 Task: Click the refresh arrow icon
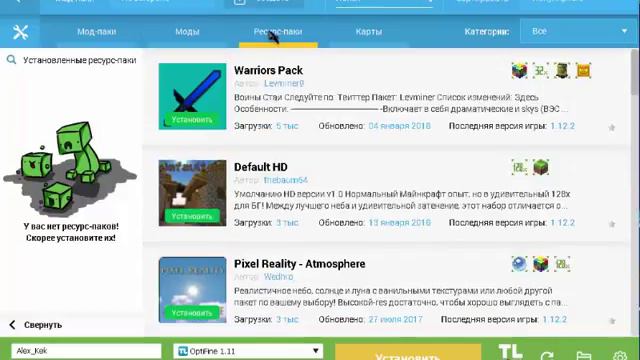(x=547, y=356)
